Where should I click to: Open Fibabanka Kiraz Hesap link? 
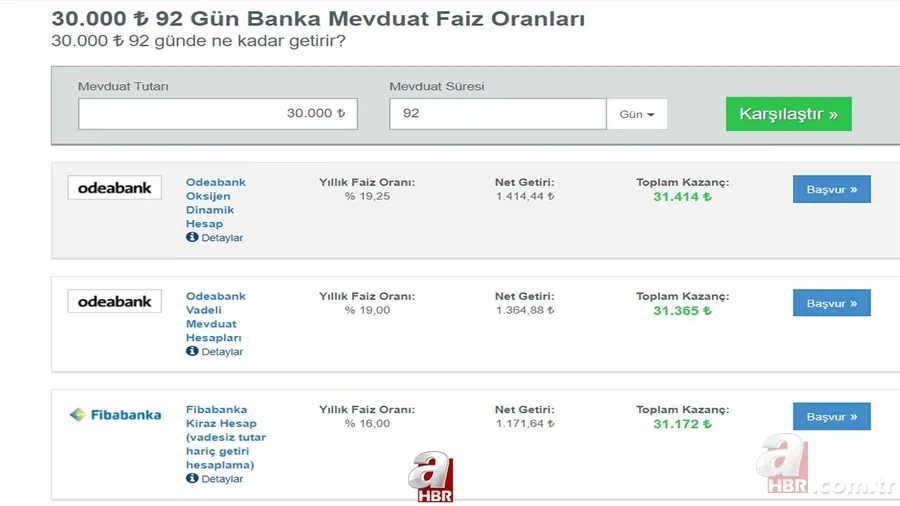[226, 437]
